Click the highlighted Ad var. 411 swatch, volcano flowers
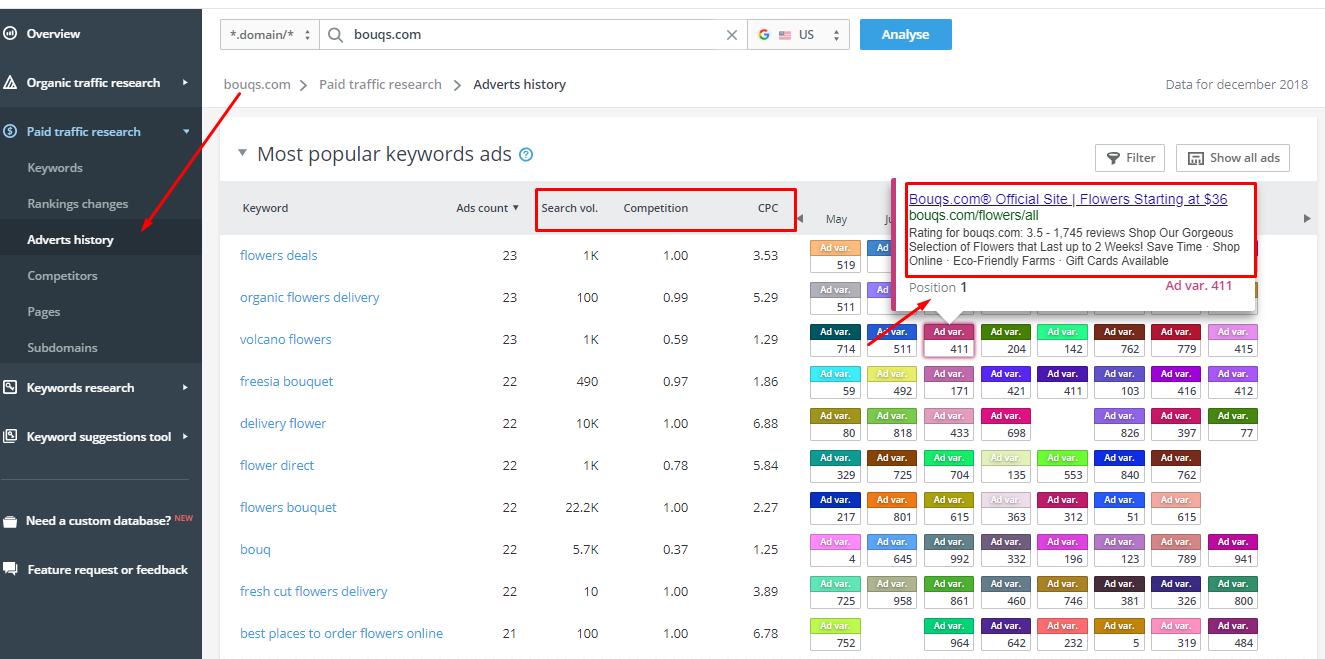The width and height of the screenshot is (1325, 659). pos(949,340)
